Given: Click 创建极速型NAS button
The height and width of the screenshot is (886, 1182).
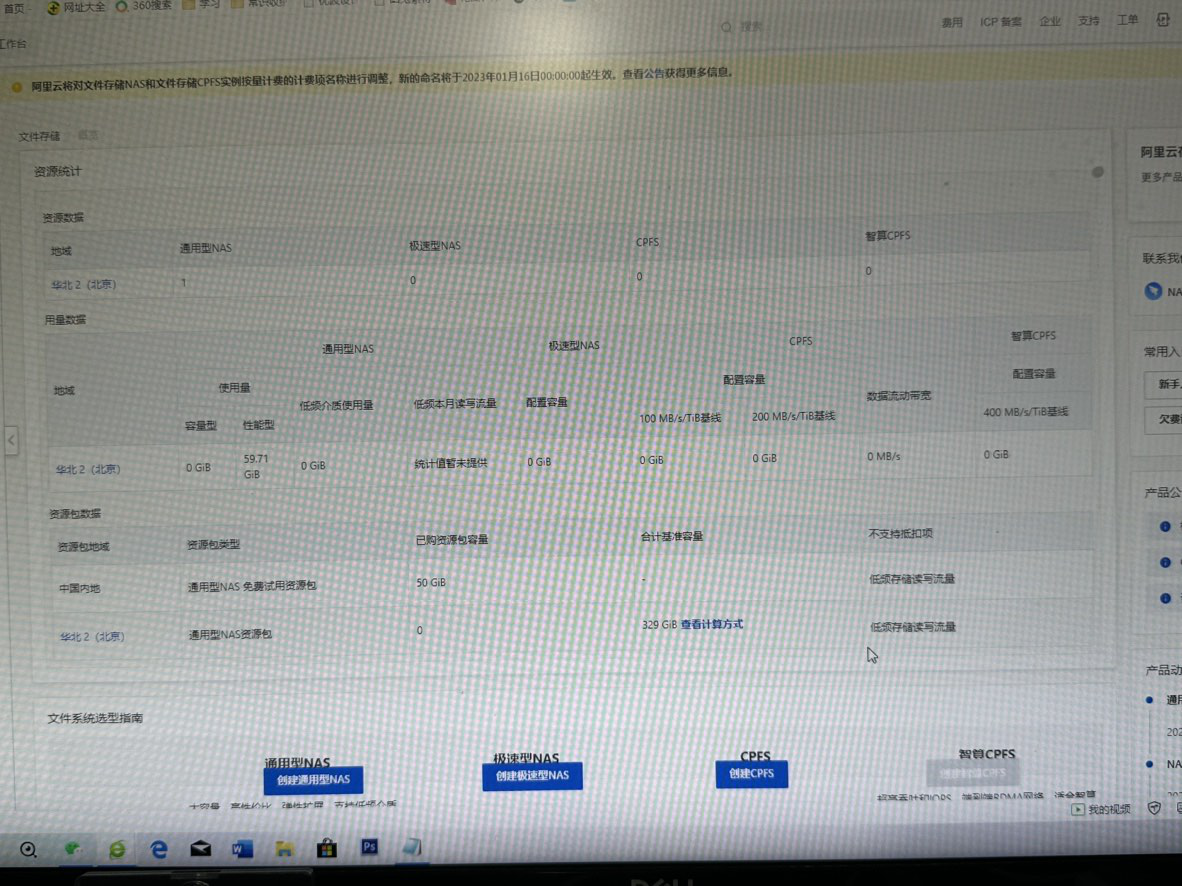Looking at the screenshot, I should (532, 776).
